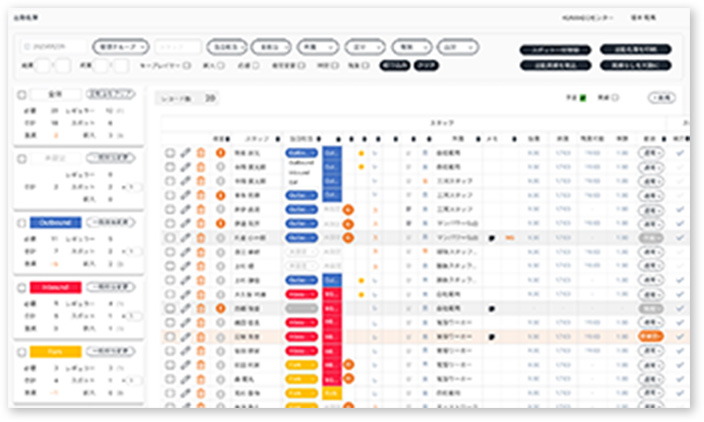This screenshot has height=422, width=704.
Task: Tick the checkbox on the Outbound summary card
Action: (22, 222)
